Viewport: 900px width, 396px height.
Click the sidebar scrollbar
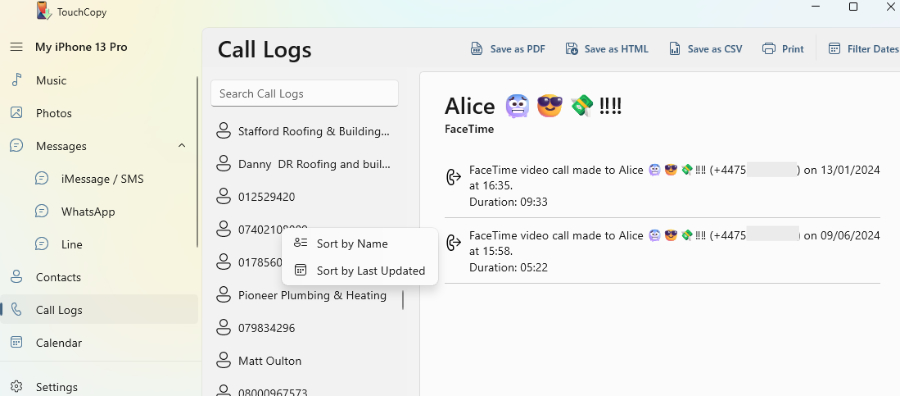197,162
